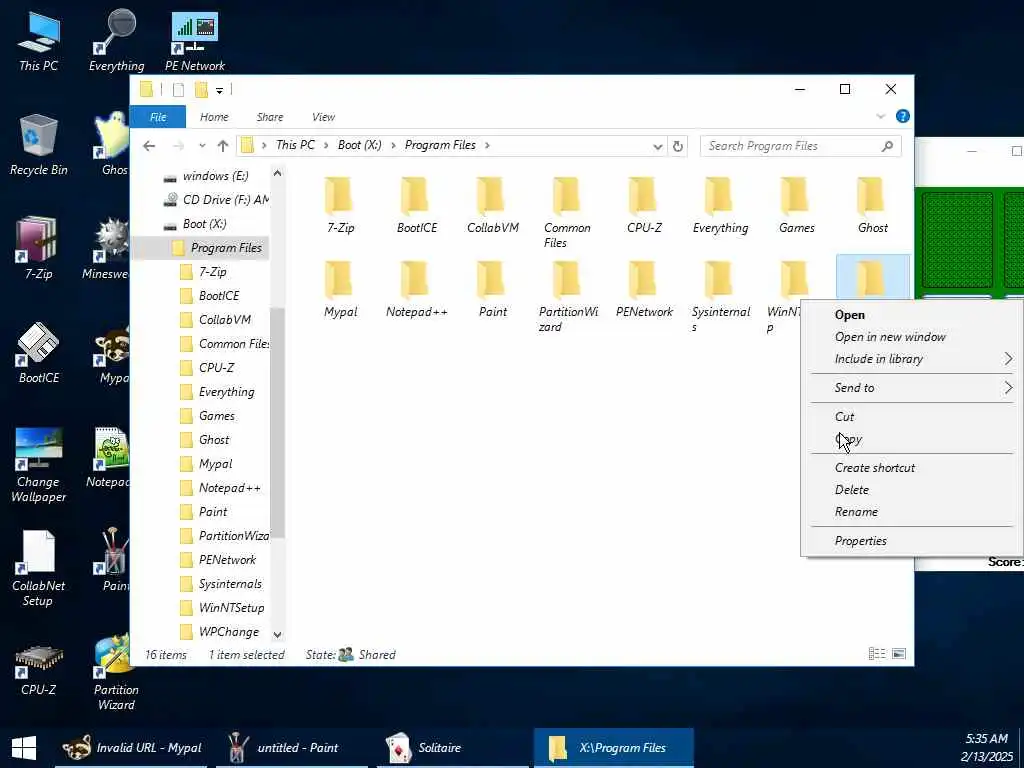This screenshot has height=768, width=1024.
Task: Open the This PC desktop icon
Action: coord(39,40)
